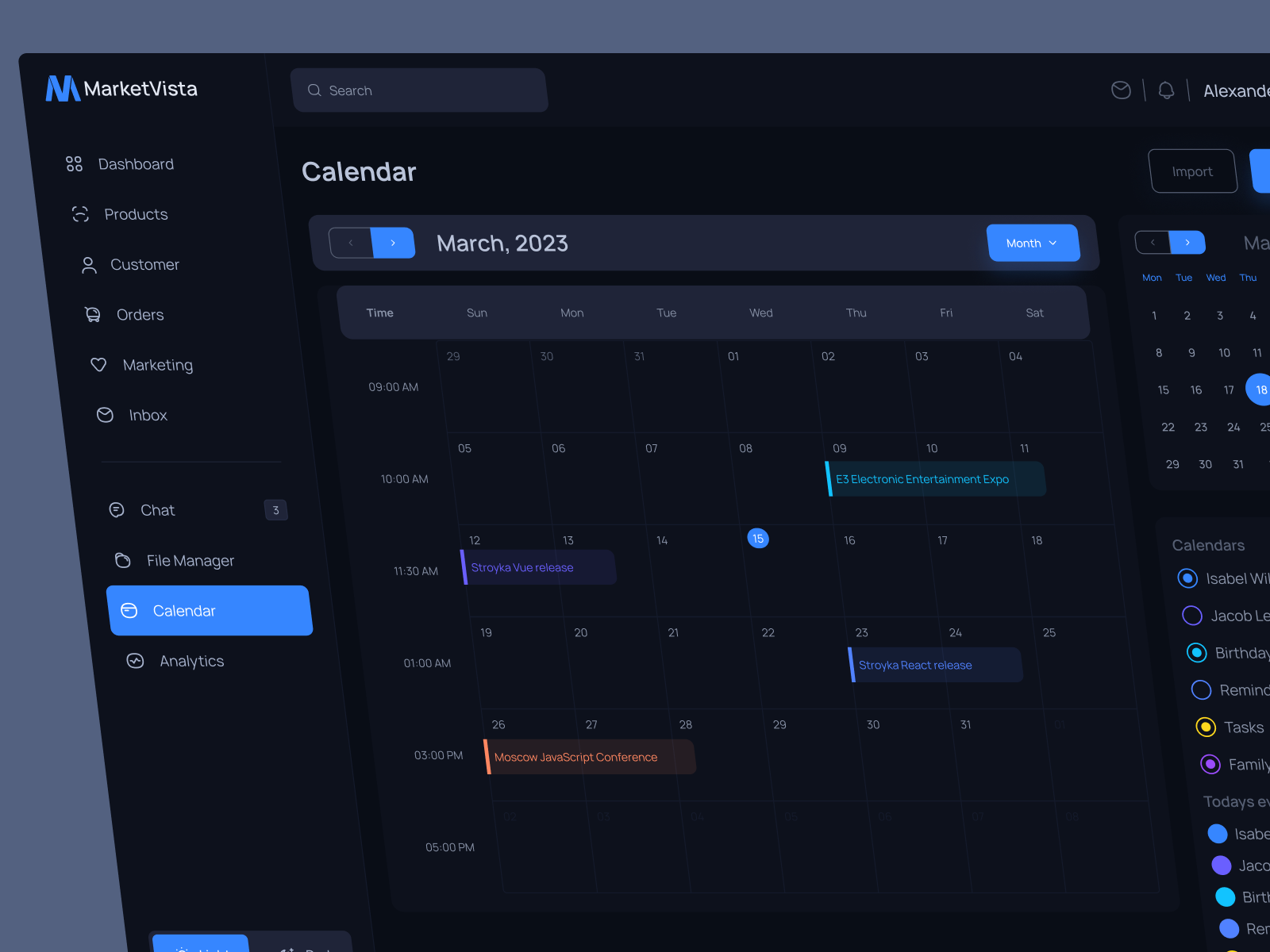Open the notification bell

tap(1166, 90)
